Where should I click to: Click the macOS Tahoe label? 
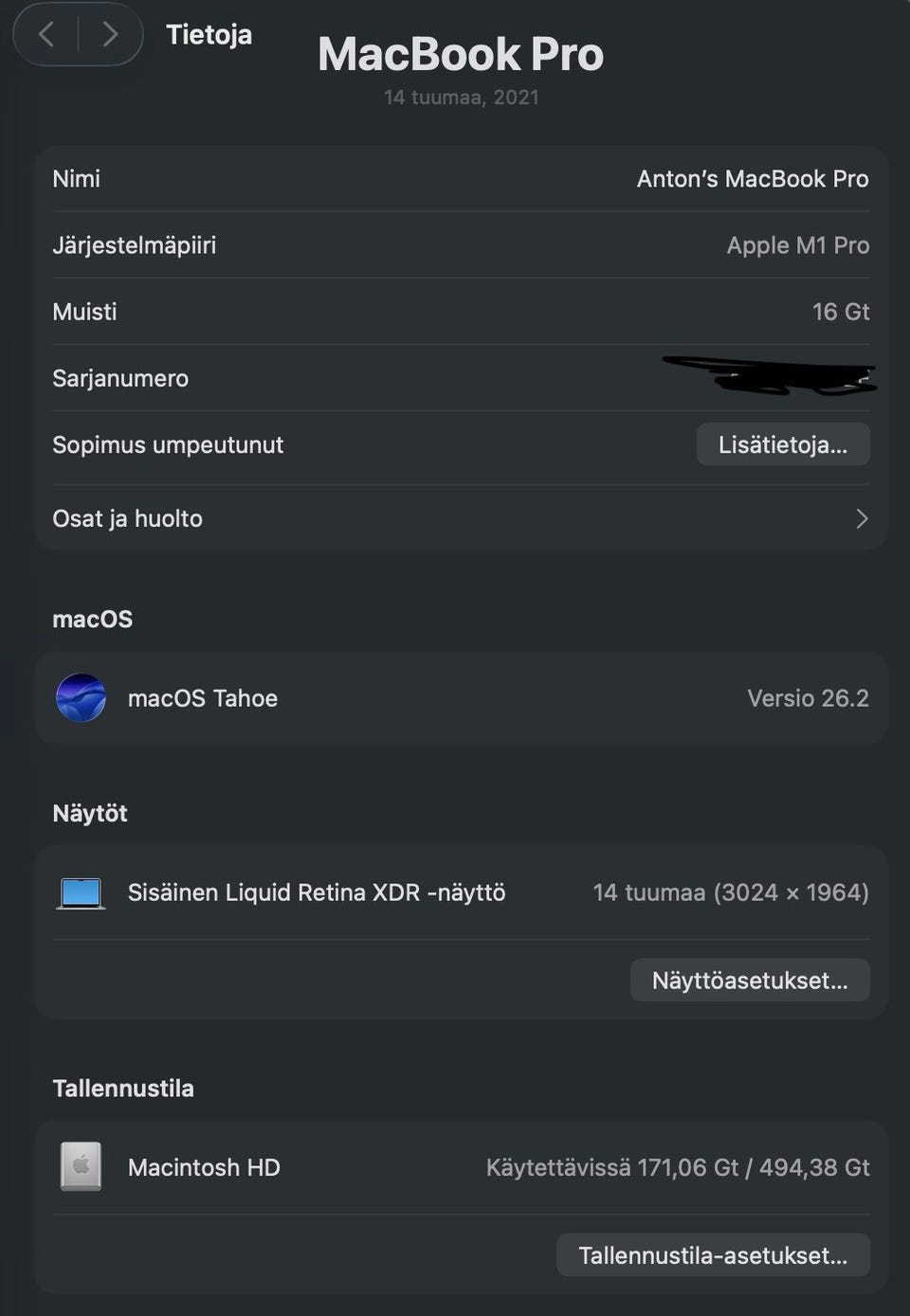coord(203,698)
